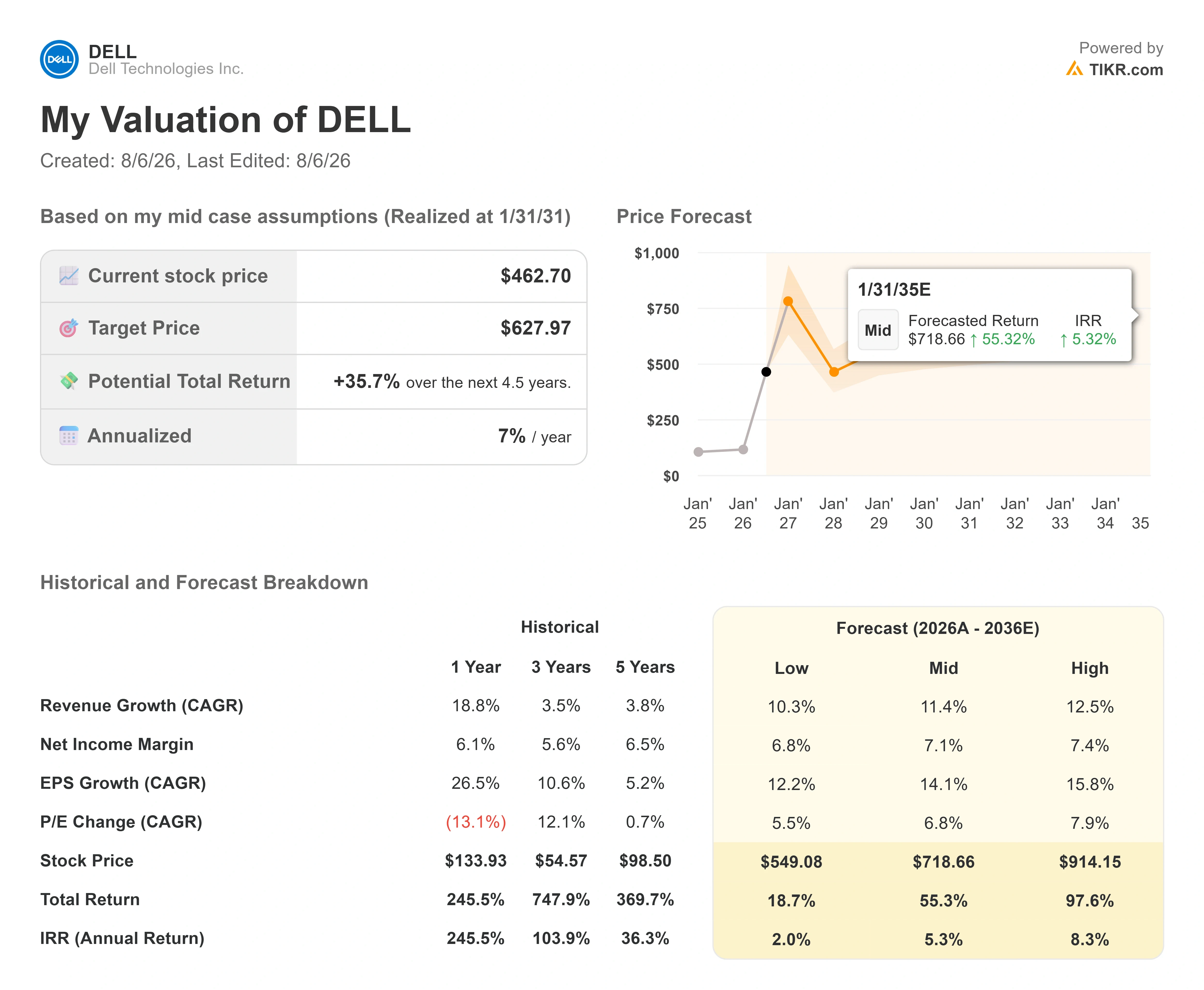The image size is (1204, 990).
Task: Click the negative P/E Change value (13.1%)
Action: (476, 822)
